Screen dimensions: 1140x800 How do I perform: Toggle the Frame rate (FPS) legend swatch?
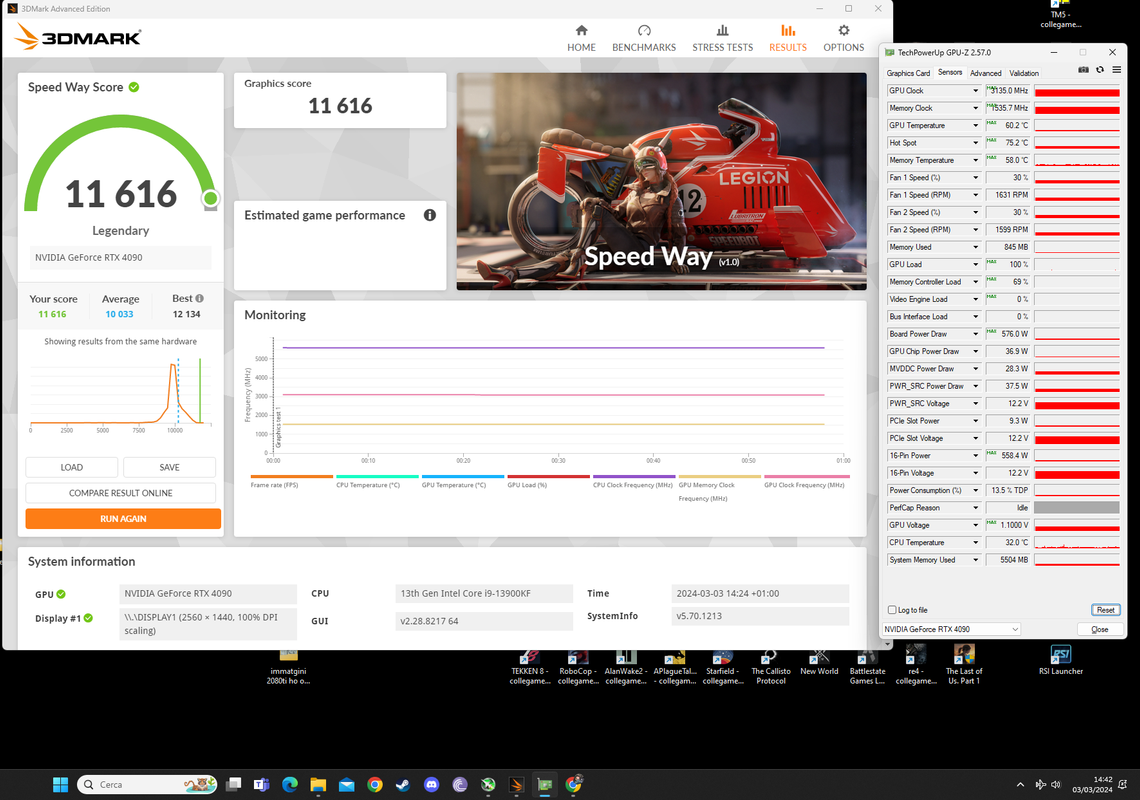coord(292,476)
